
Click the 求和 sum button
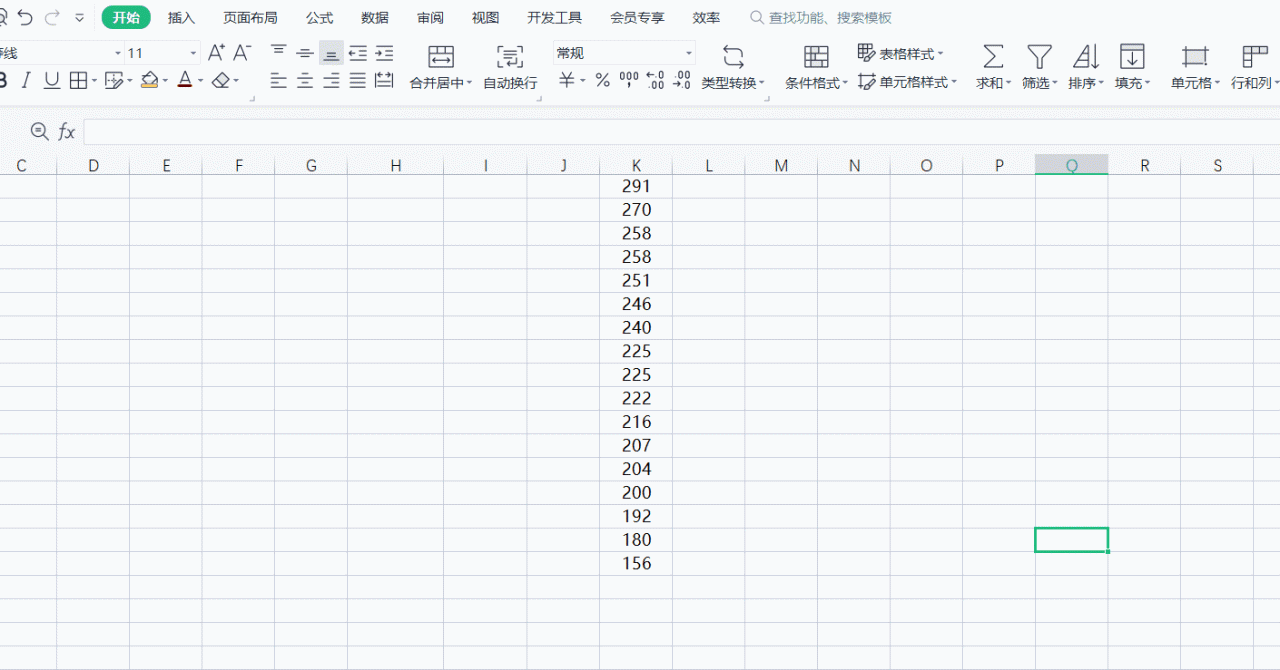tap(993, 68)
